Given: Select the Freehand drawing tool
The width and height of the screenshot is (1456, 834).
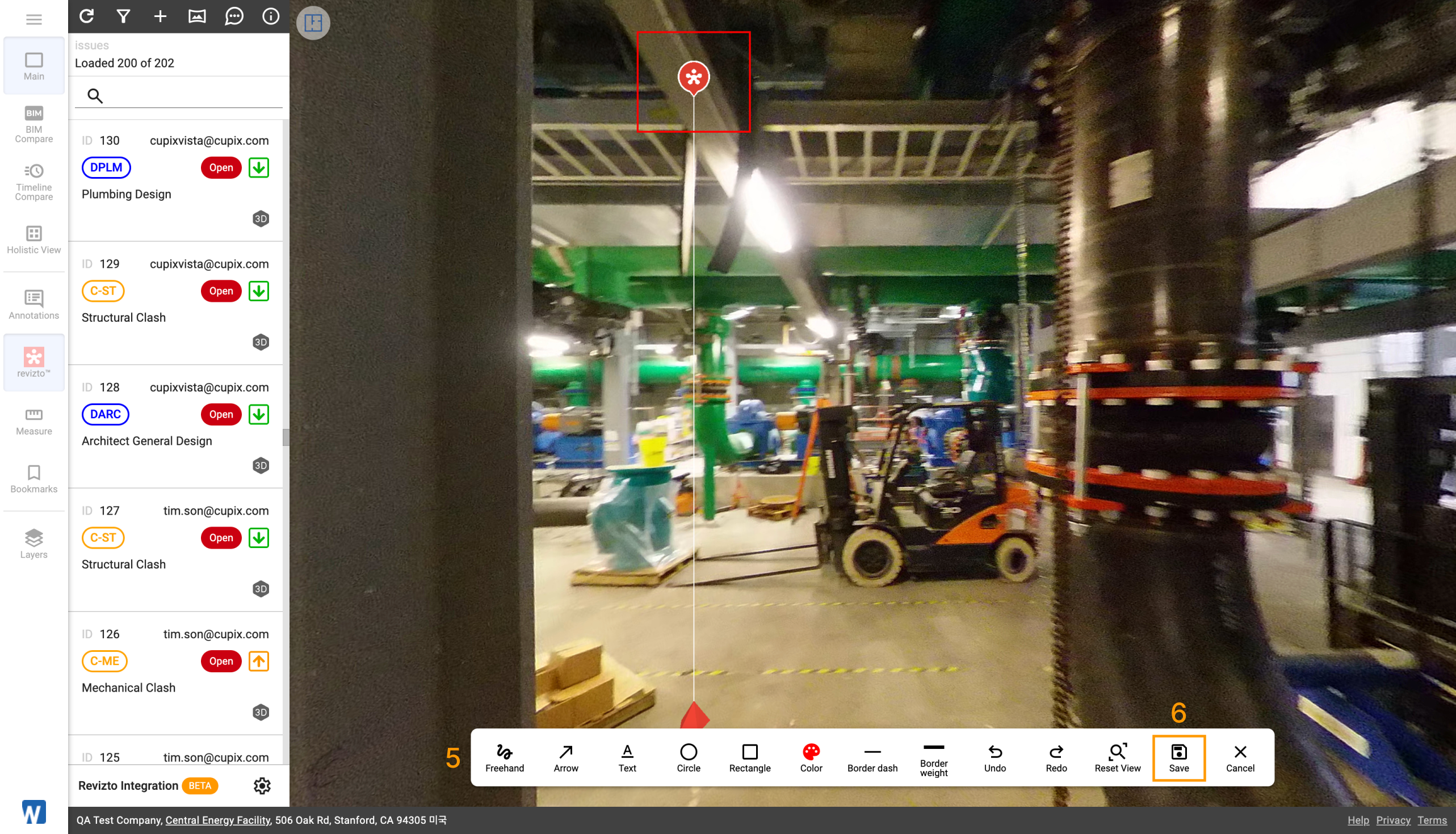Looking at the screenshot, I should [505, 758].
